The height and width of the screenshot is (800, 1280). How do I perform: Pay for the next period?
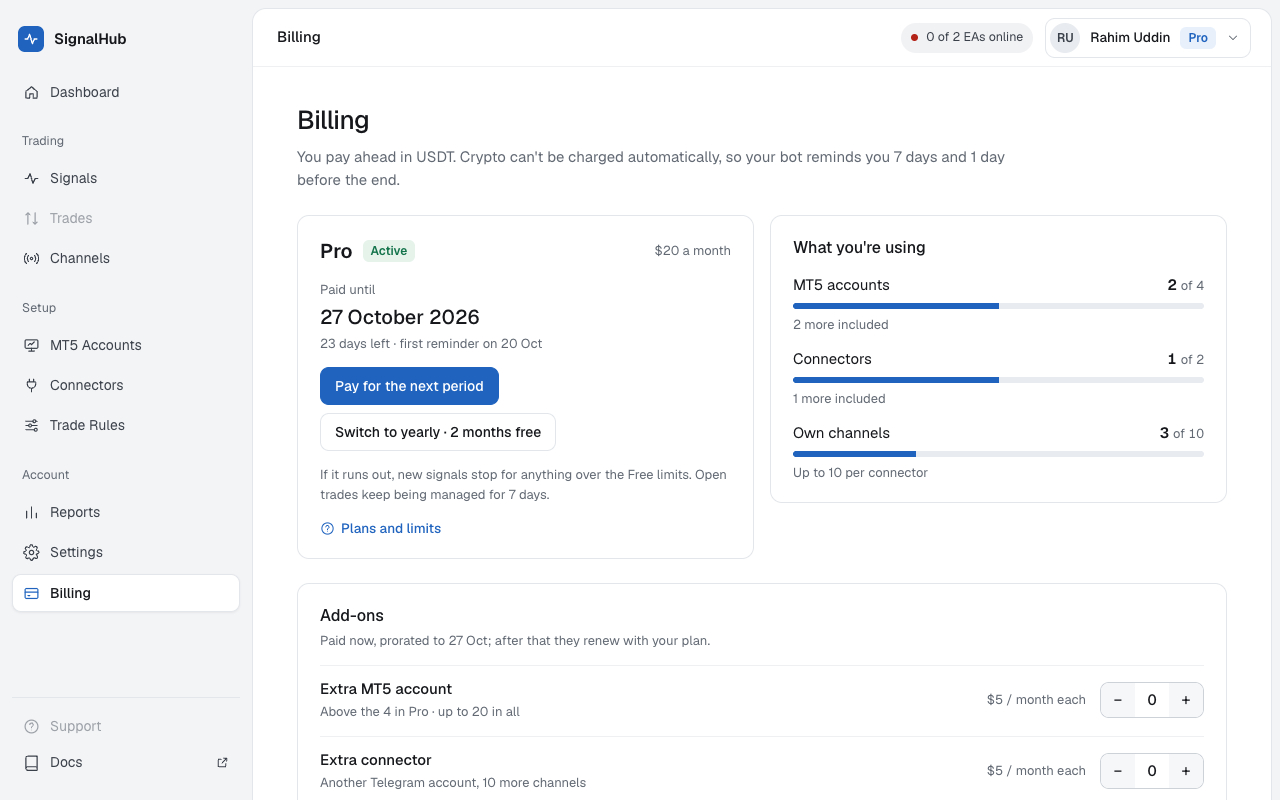(409, 386)
